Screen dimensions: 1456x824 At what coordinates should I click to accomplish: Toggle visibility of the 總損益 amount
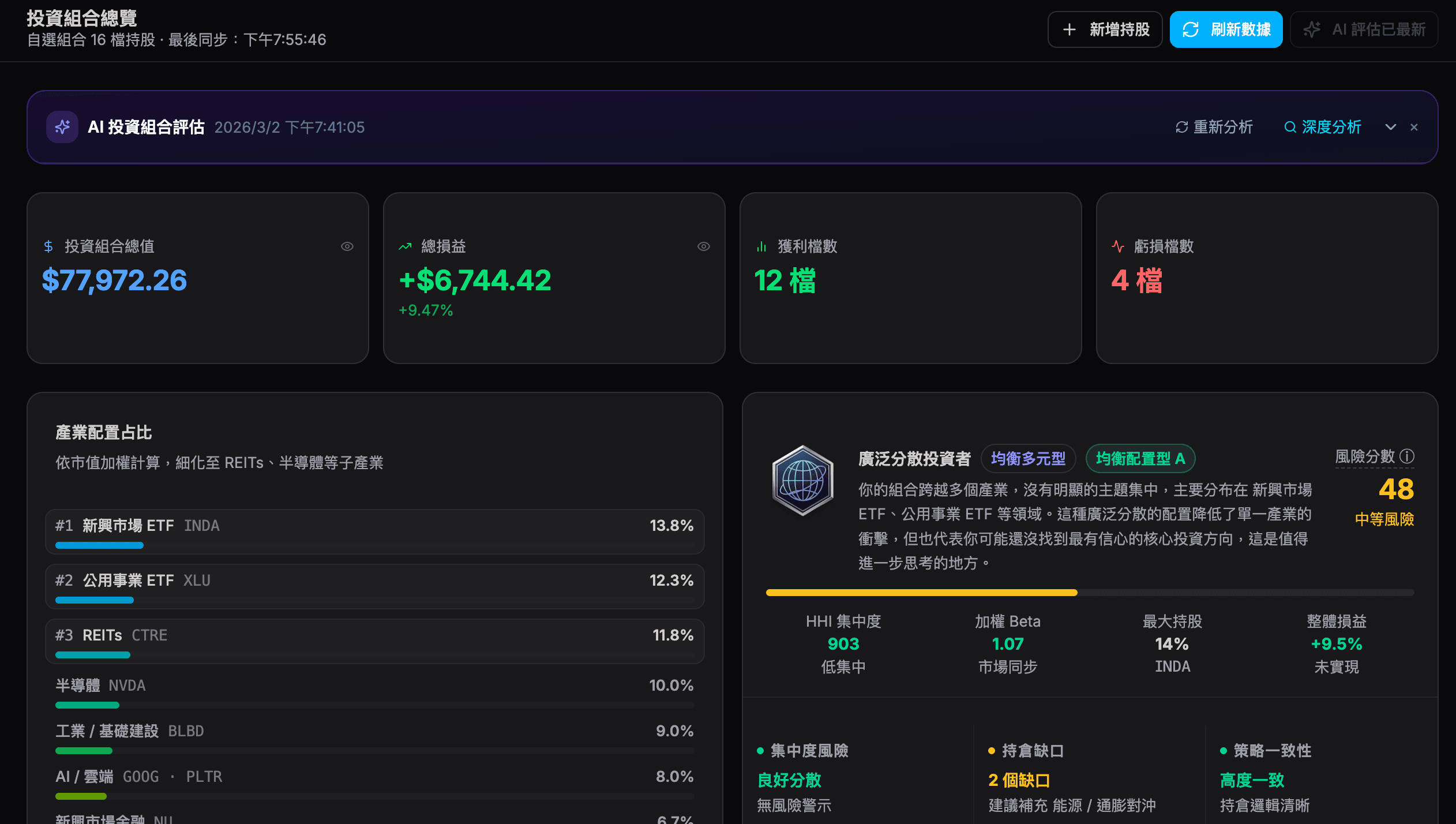coord(703,246)
